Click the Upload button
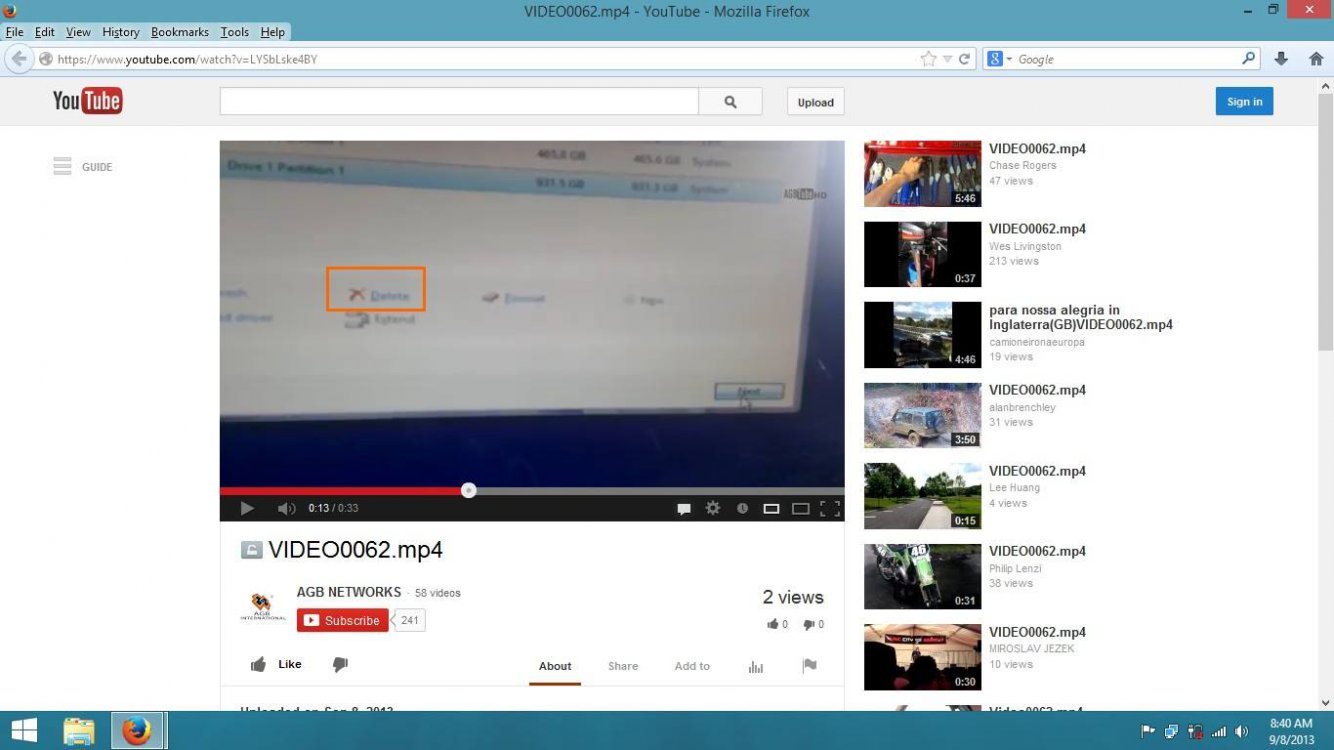This screenshot has width=1334, height=750. tap(815, 102)
